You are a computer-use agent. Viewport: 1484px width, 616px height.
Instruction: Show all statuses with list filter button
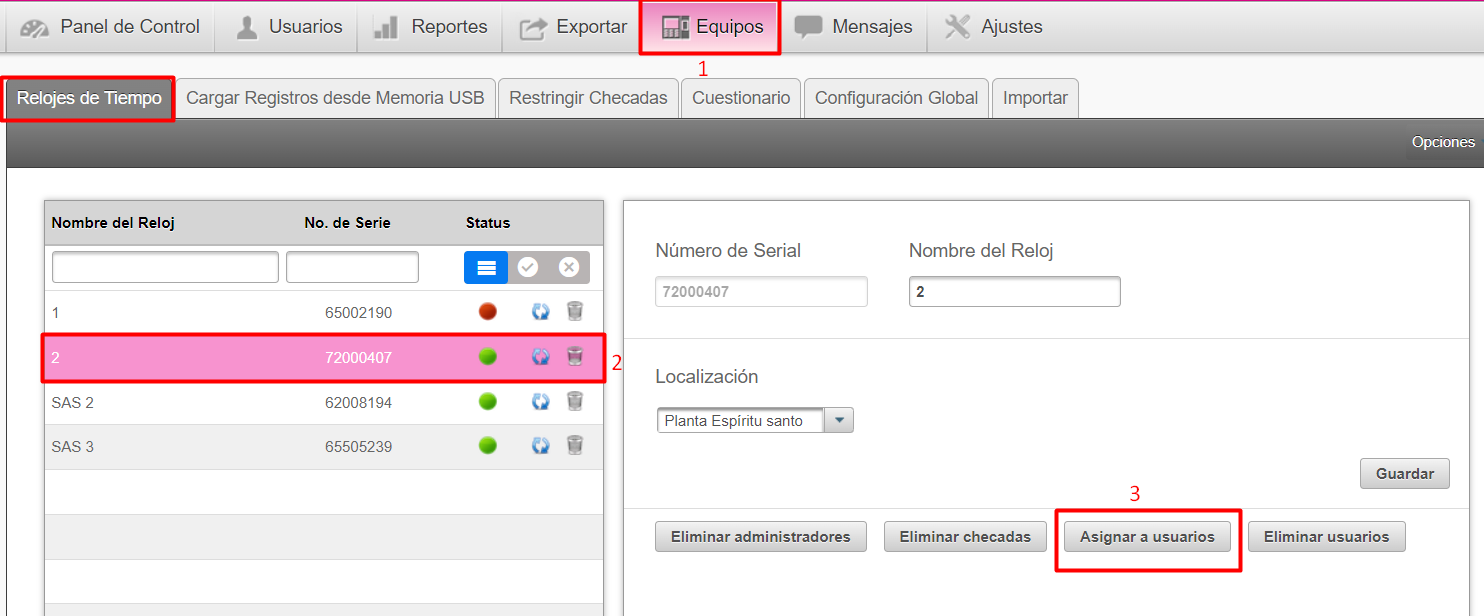tap(486, 268)
